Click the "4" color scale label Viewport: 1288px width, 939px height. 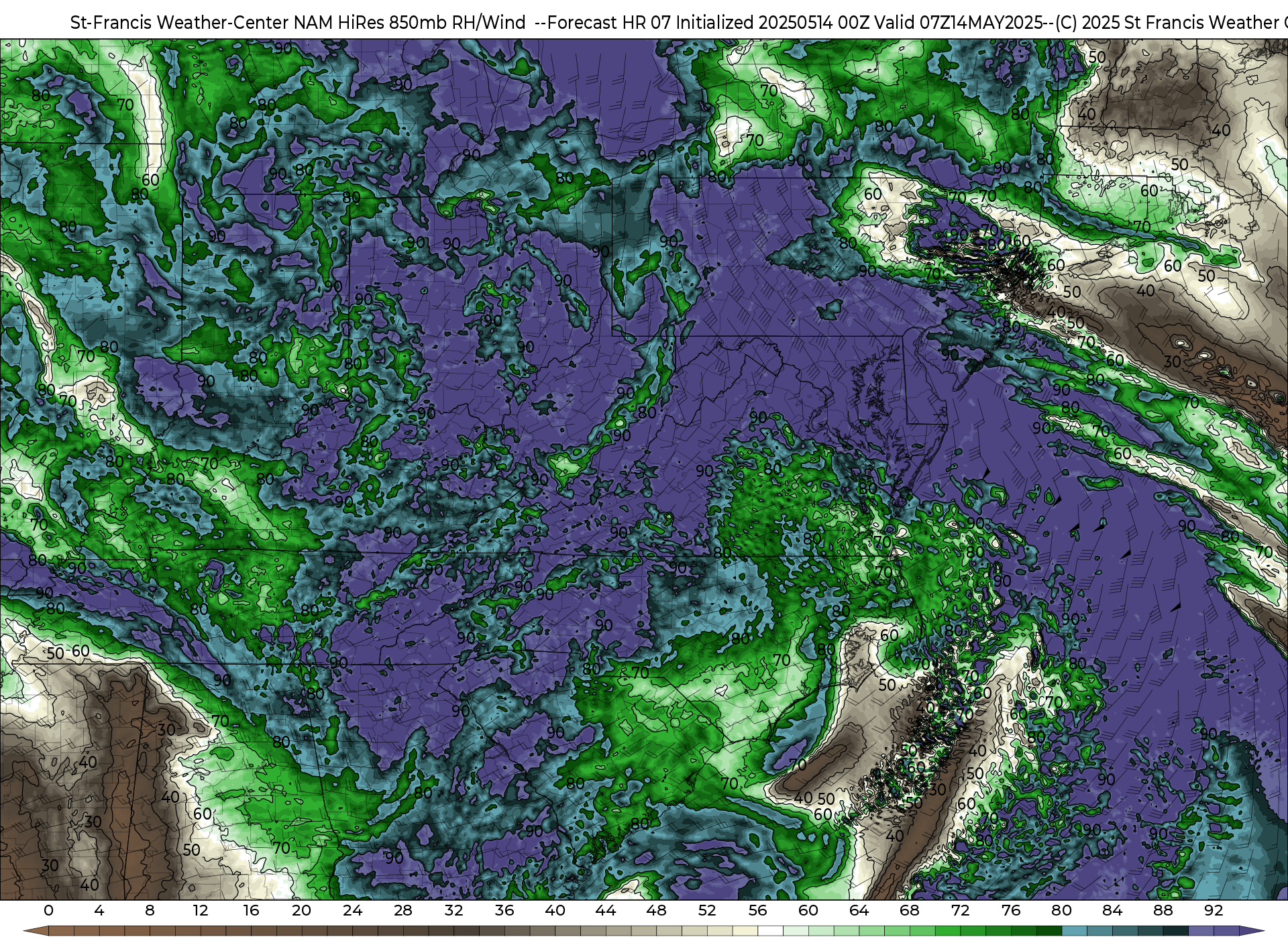pyautogui.click(x=99, y=910)
